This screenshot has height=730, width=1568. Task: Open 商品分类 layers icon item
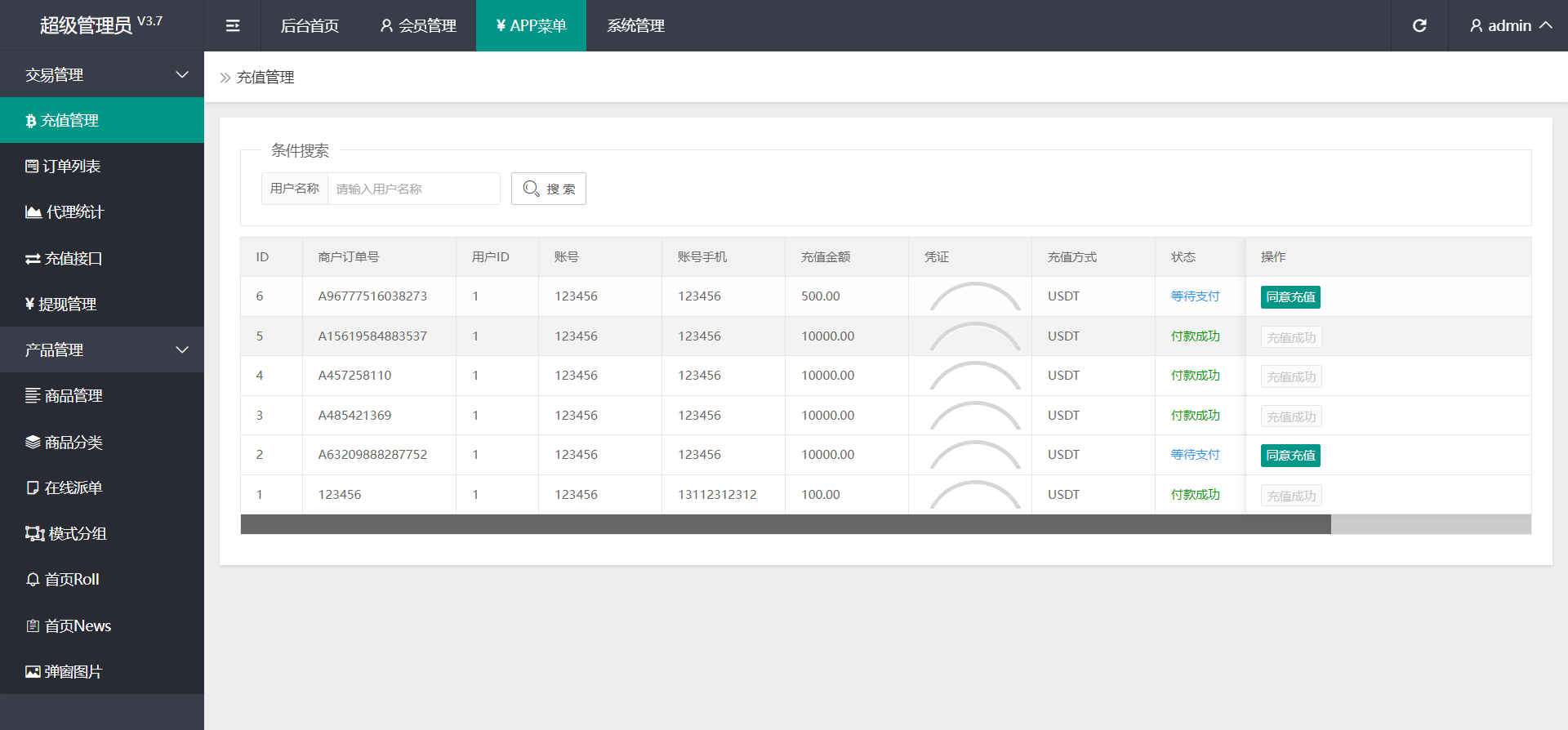(73, 443)
